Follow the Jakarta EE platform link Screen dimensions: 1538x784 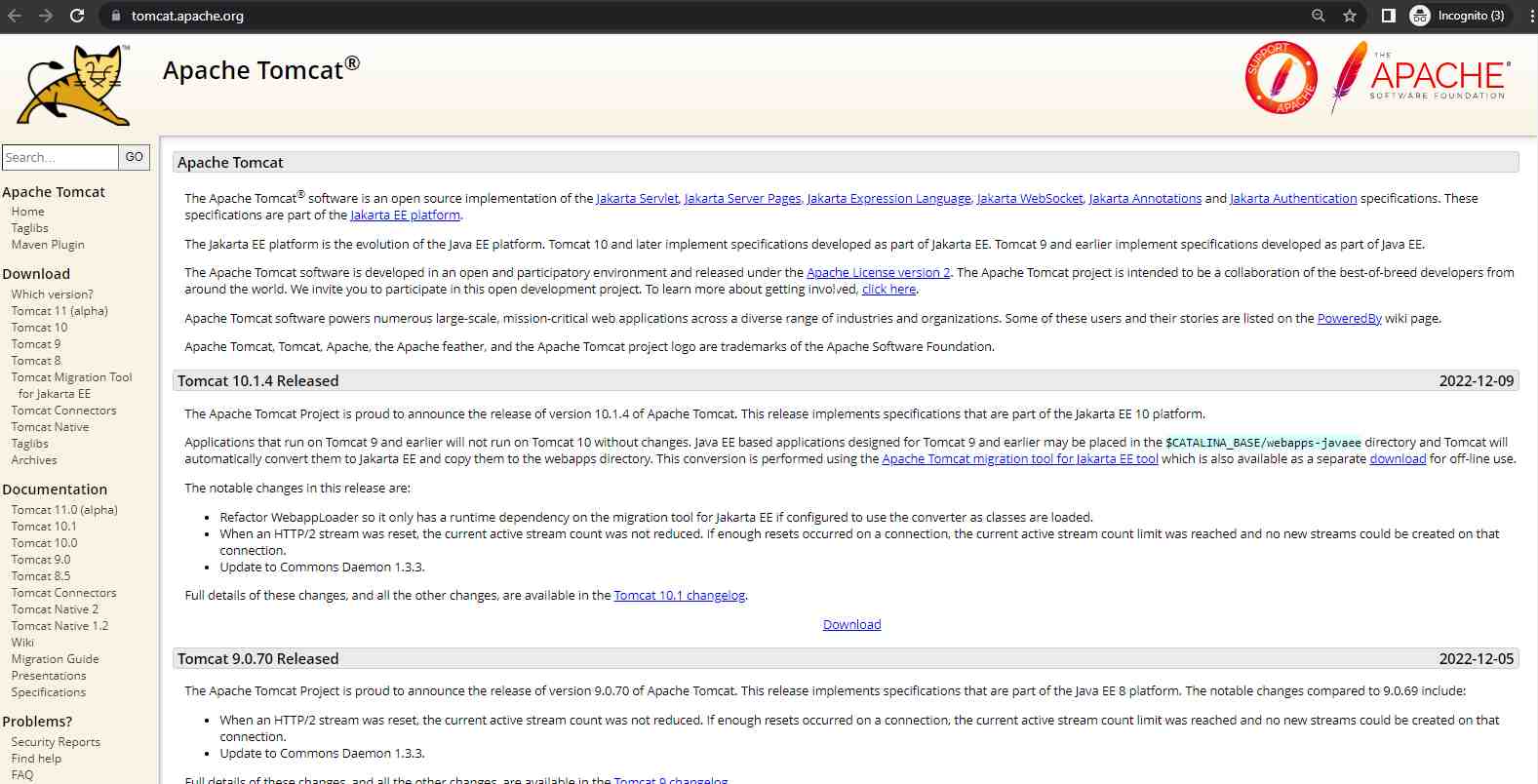point(405,215)
